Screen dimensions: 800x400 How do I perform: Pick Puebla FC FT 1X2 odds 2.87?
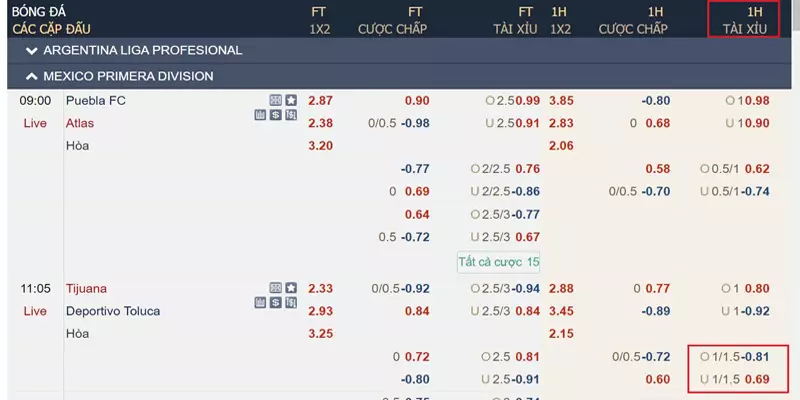320,101
